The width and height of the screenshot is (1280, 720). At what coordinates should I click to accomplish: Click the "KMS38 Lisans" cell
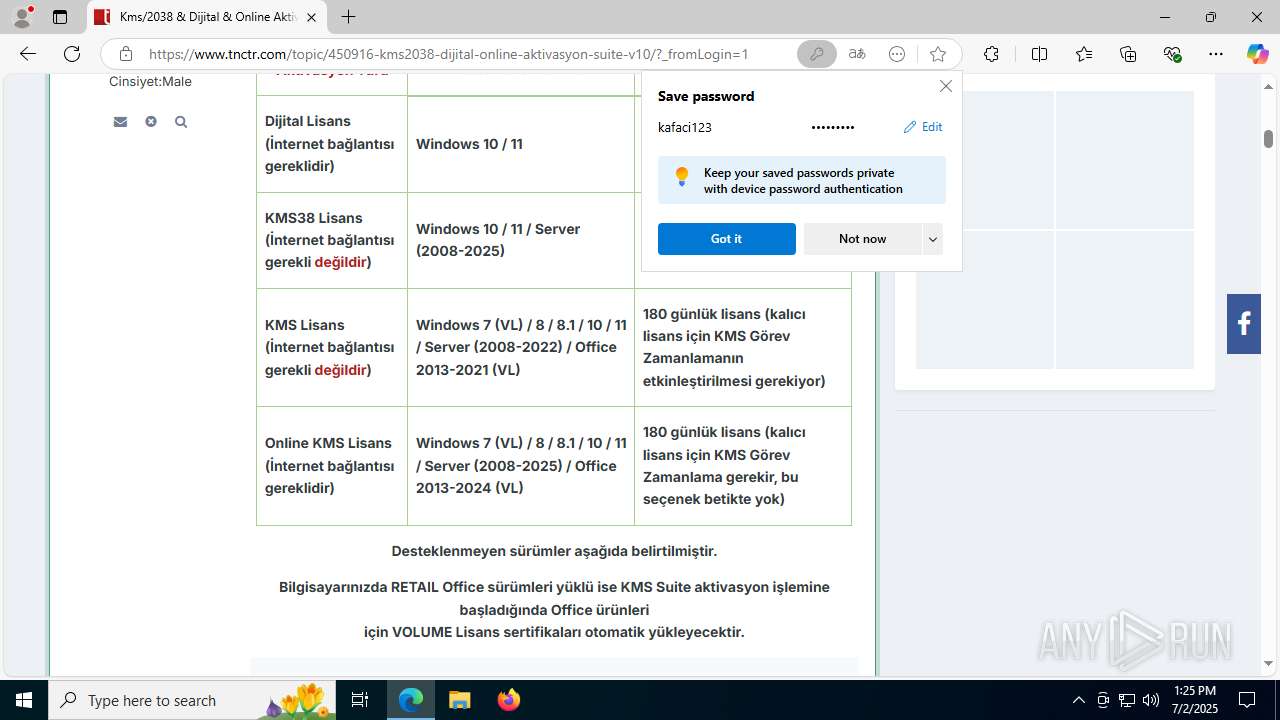332,240
